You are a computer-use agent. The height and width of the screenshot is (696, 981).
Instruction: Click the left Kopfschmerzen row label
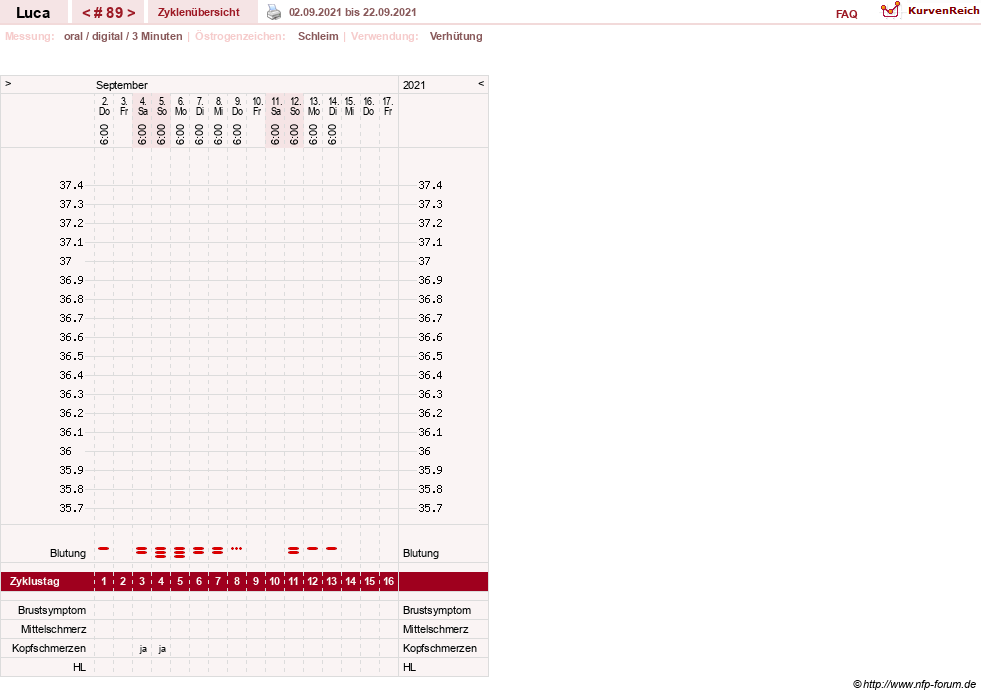click(49, 648)
